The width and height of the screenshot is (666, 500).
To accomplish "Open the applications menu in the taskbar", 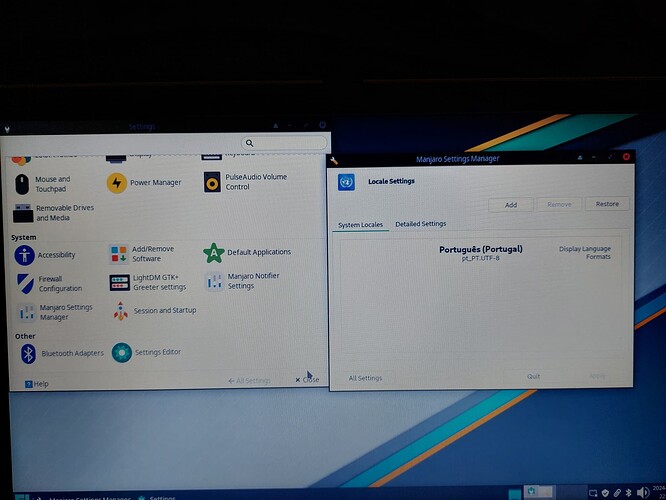I will pyautogui.click(x=22, y=497).
